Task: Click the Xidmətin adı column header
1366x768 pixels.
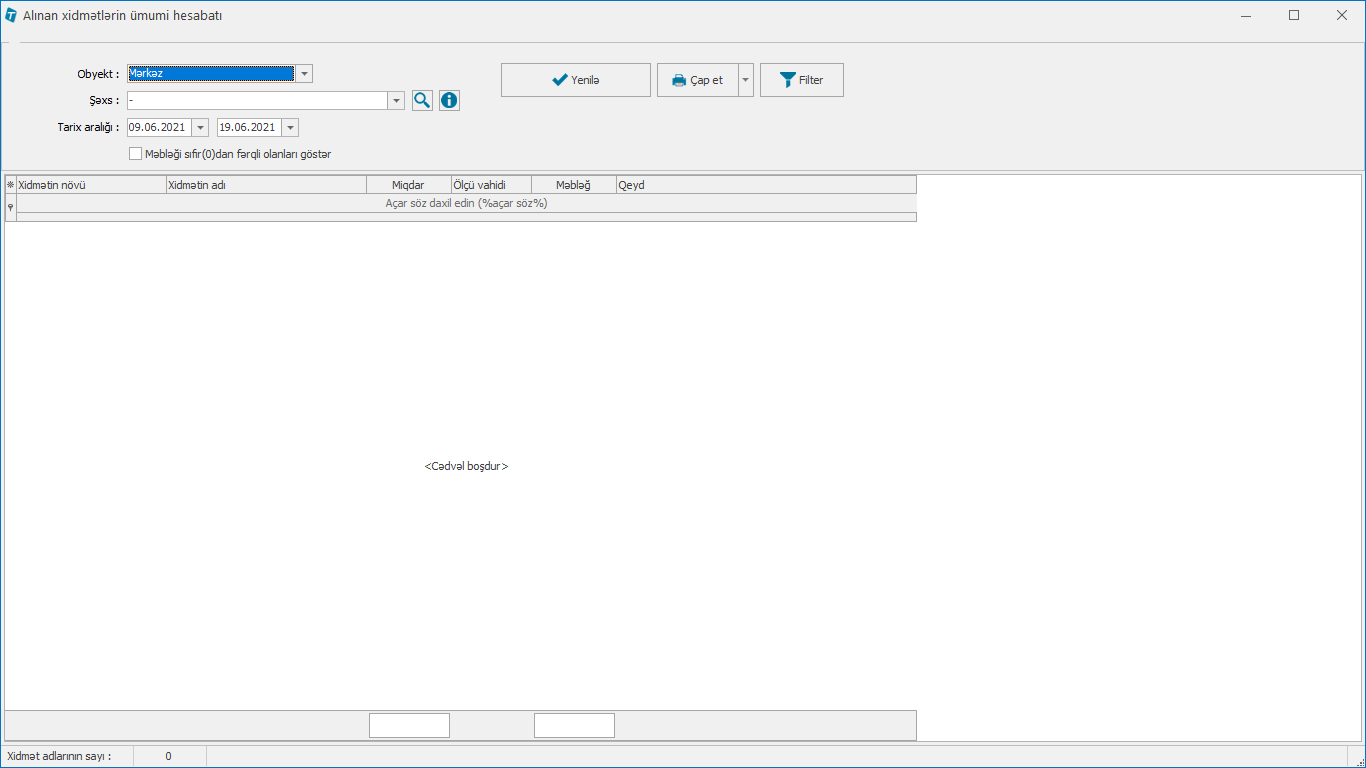Action: (x=265, y=185)
